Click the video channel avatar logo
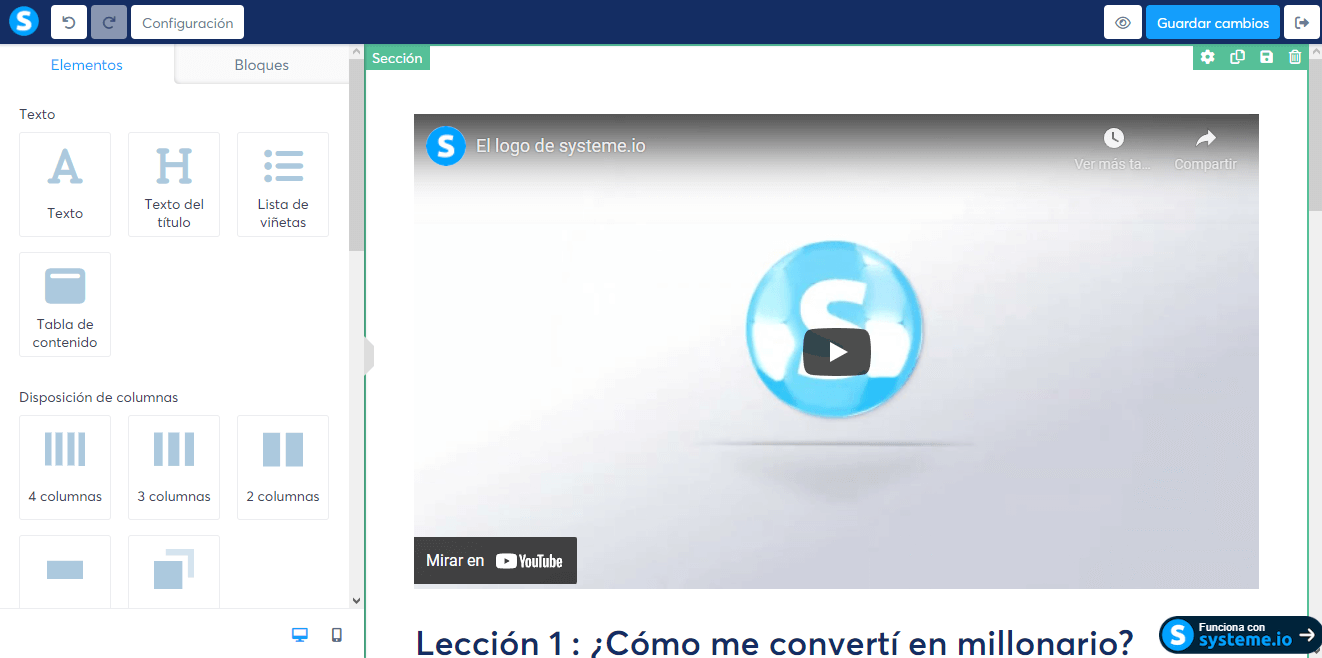The width and height of the screenshot is (1322, 658). [446, 146]
